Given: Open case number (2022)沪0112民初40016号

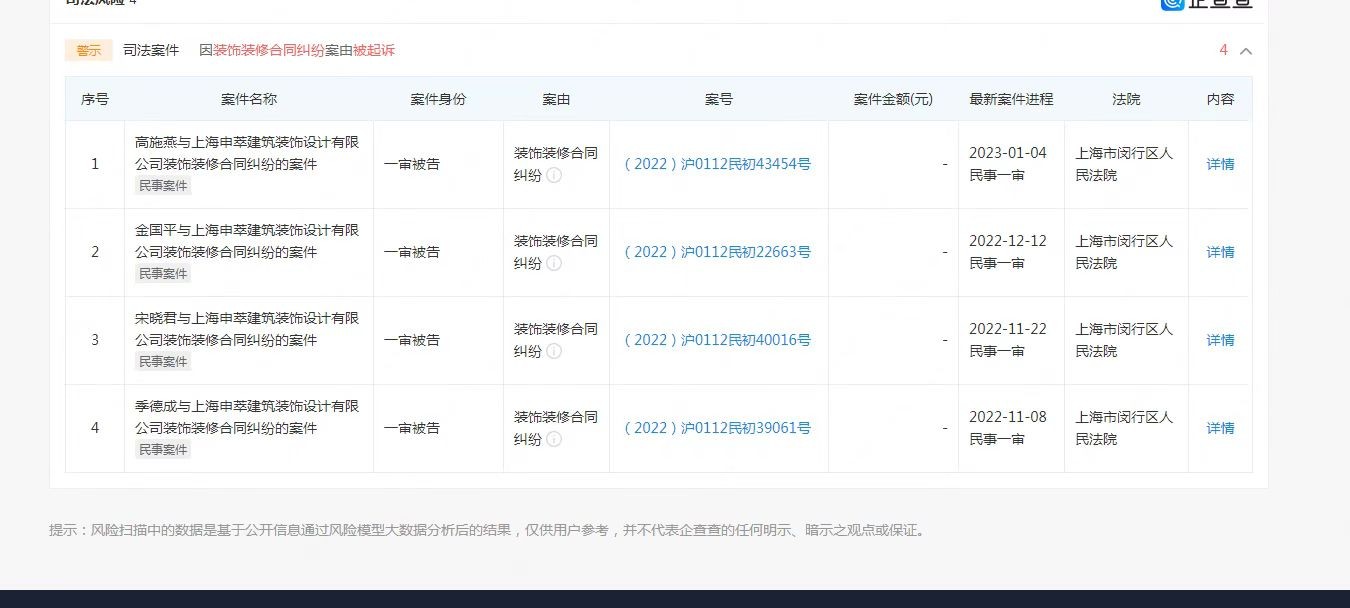Looking at the screenshot, I should click(717, 340).
